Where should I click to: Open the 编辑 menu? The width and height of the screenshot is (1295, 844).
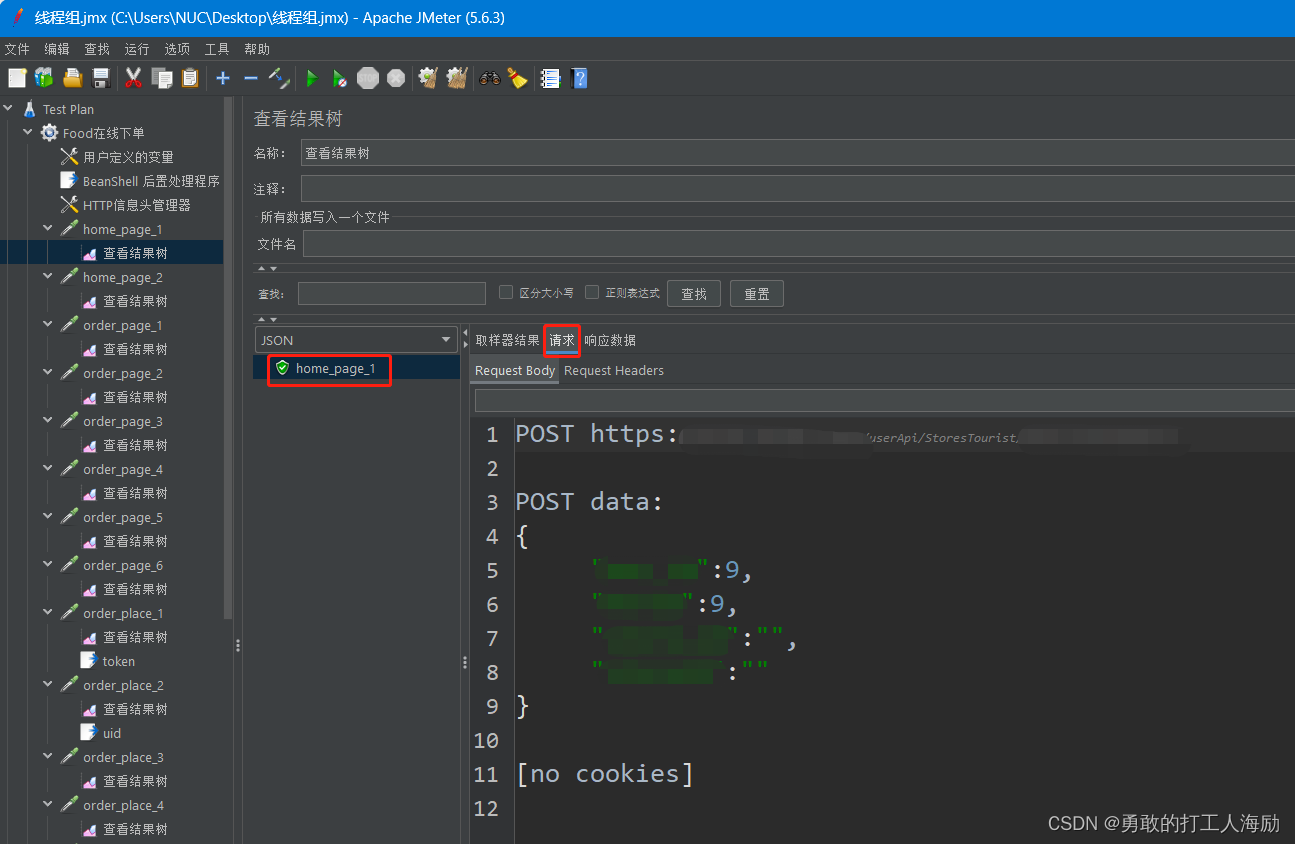click(57, 49)
